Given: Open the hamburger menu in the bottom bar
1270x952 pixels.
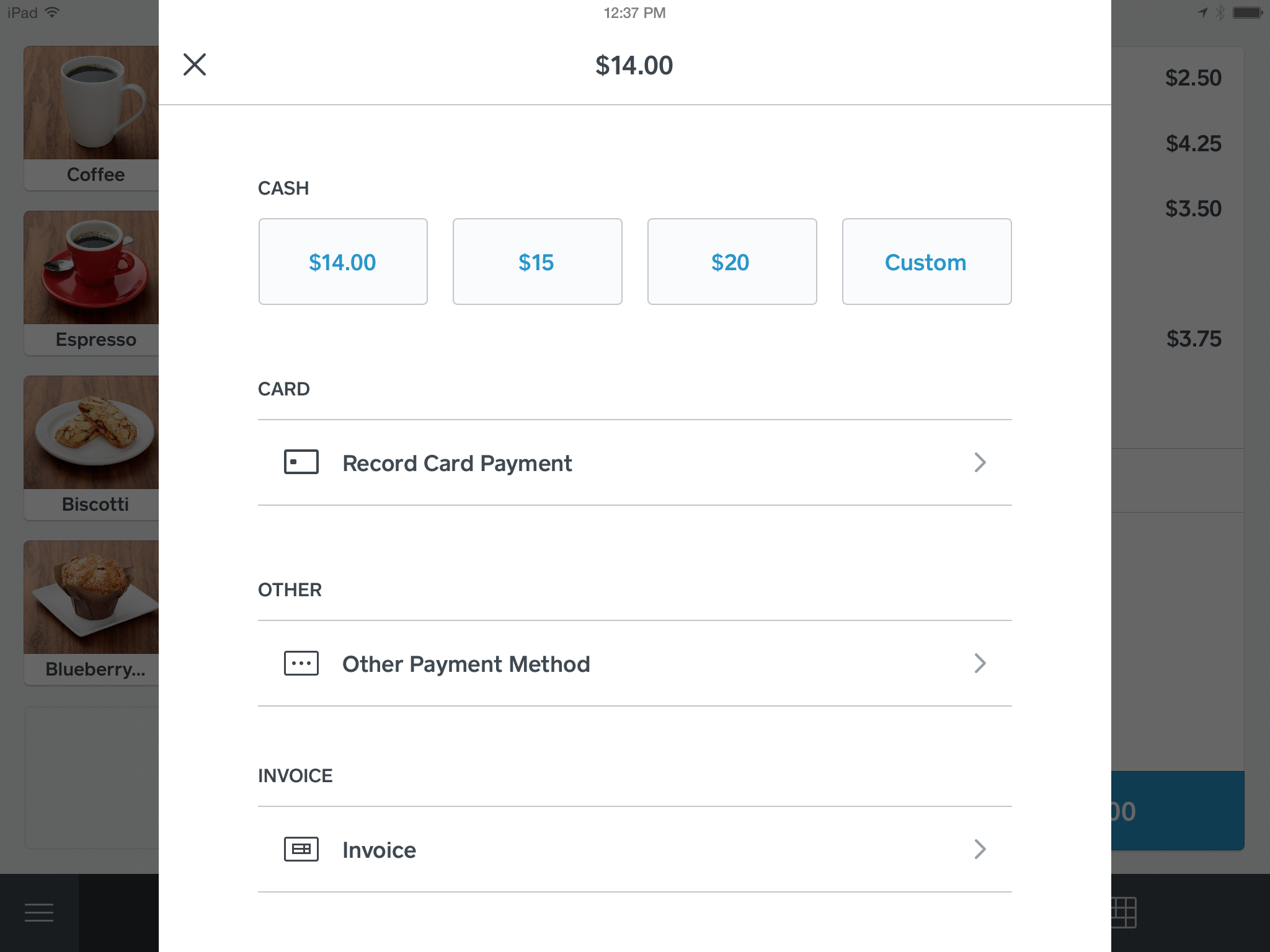Looking at the screenshot, I should pos(39,912).
